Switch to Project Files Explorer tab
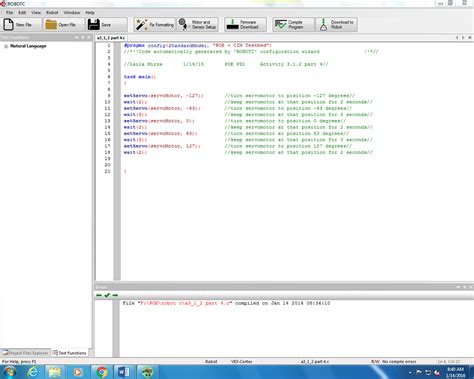Viewport: 474px width, 379px height. (26, 353)
